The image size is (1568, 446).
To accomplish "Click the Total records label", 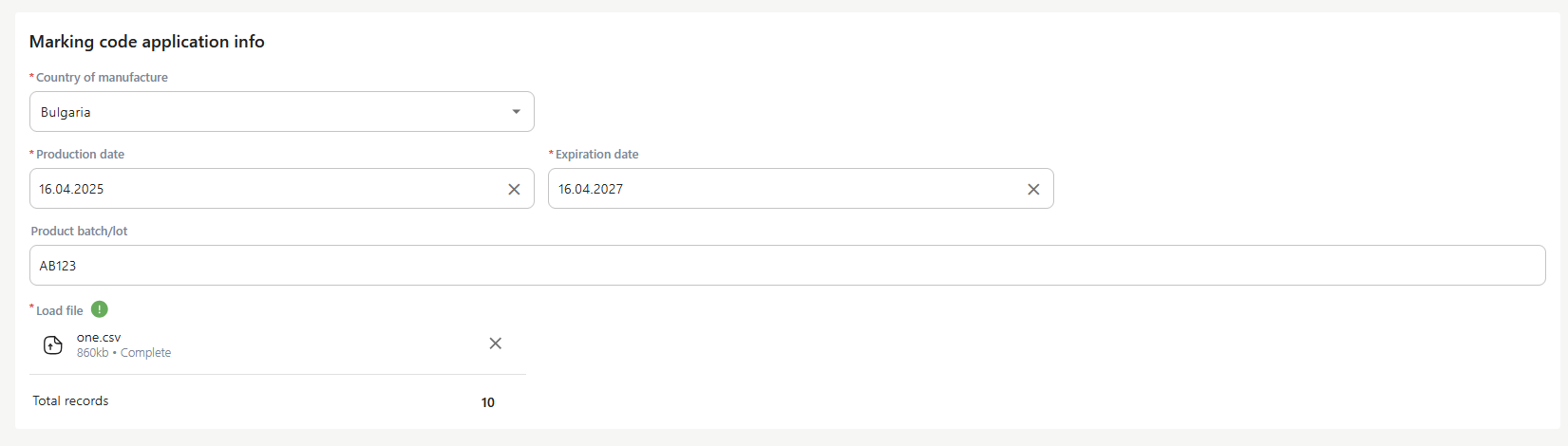I will (70, 401).
